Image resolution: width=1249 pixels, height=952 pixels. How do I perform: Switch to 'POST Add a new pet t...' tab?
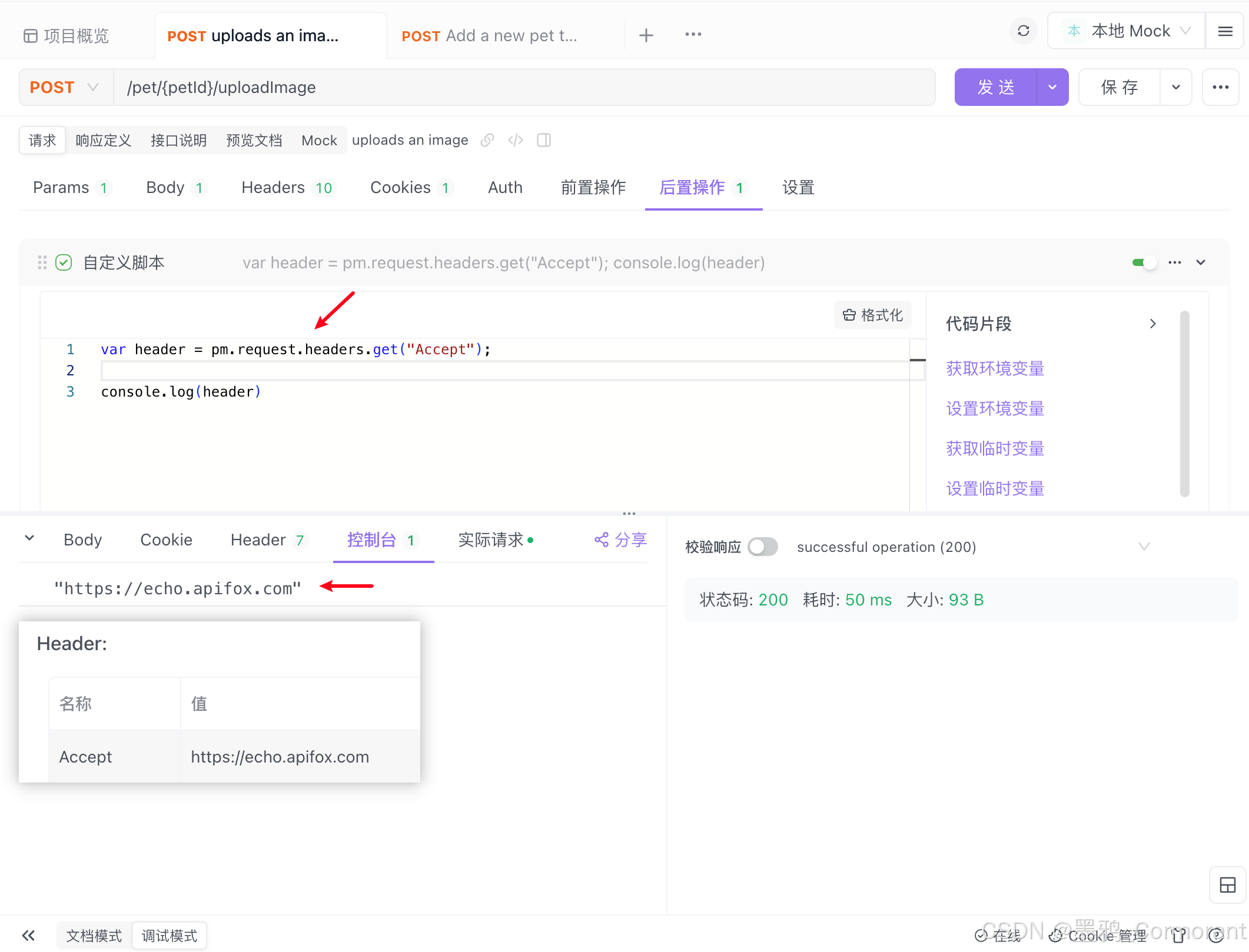tap(489, 36)
